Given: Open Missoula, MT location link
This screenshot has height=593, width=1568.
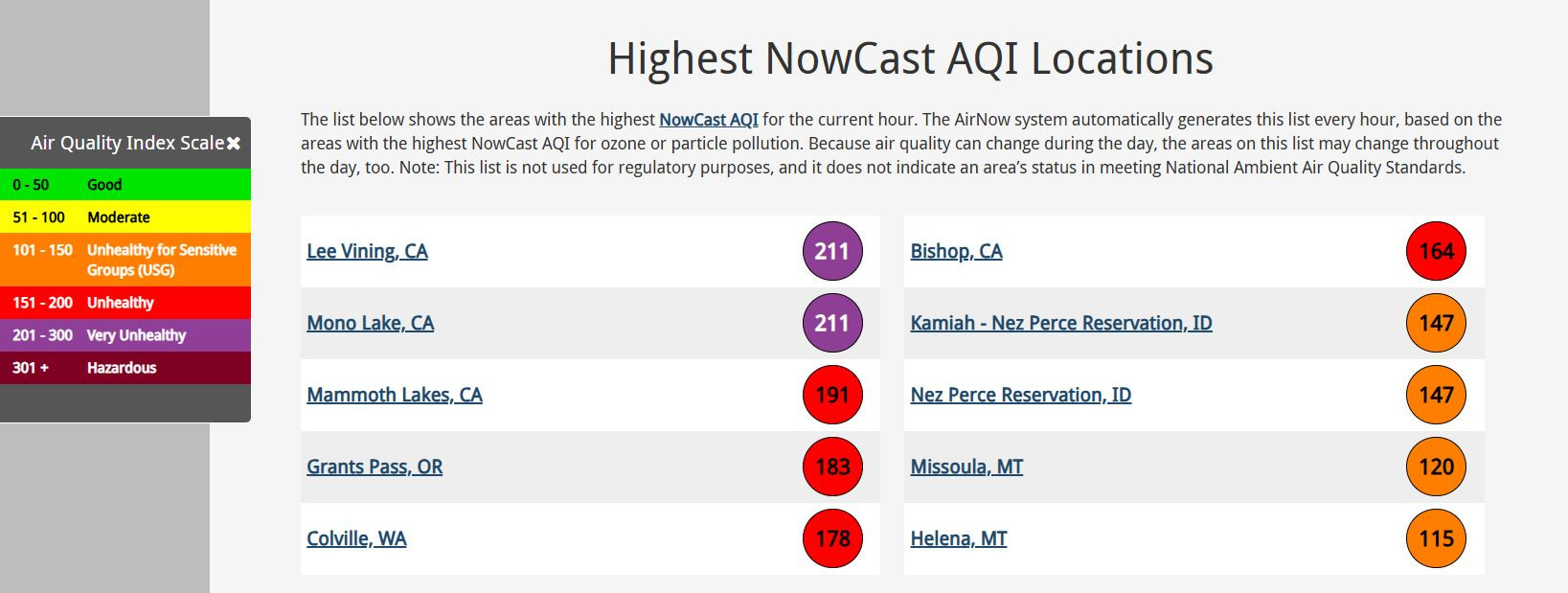Looking at the screenshot, I should (x=966, y=467).
